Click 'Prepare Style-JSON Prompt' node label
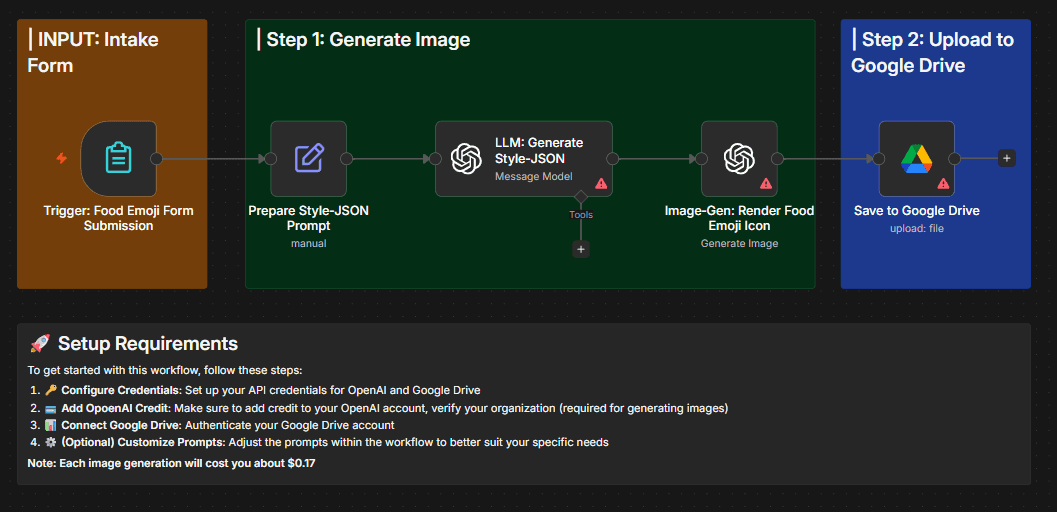The image size is (1057, 512). [x=309, y=218]
